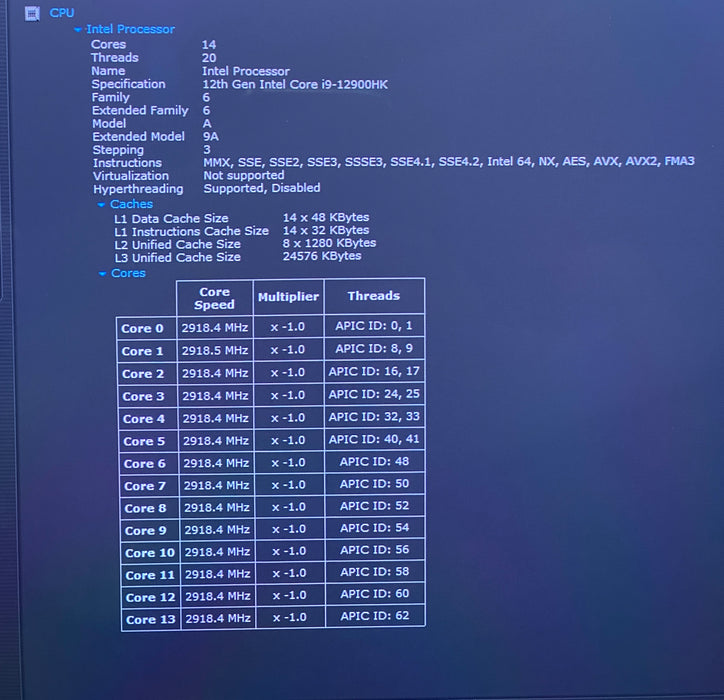Click the CPU chip icon
Image resolution: width=724 pixels, height=700 pixels.
[32, 14]
